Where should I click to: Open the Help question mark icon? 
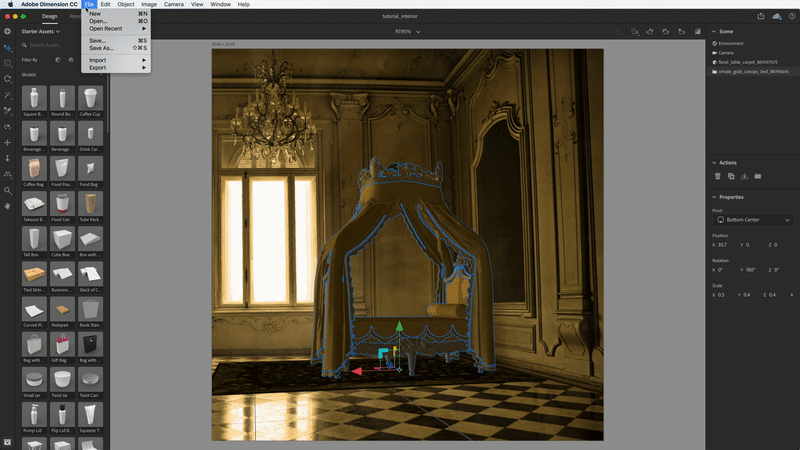click(790, 16)
